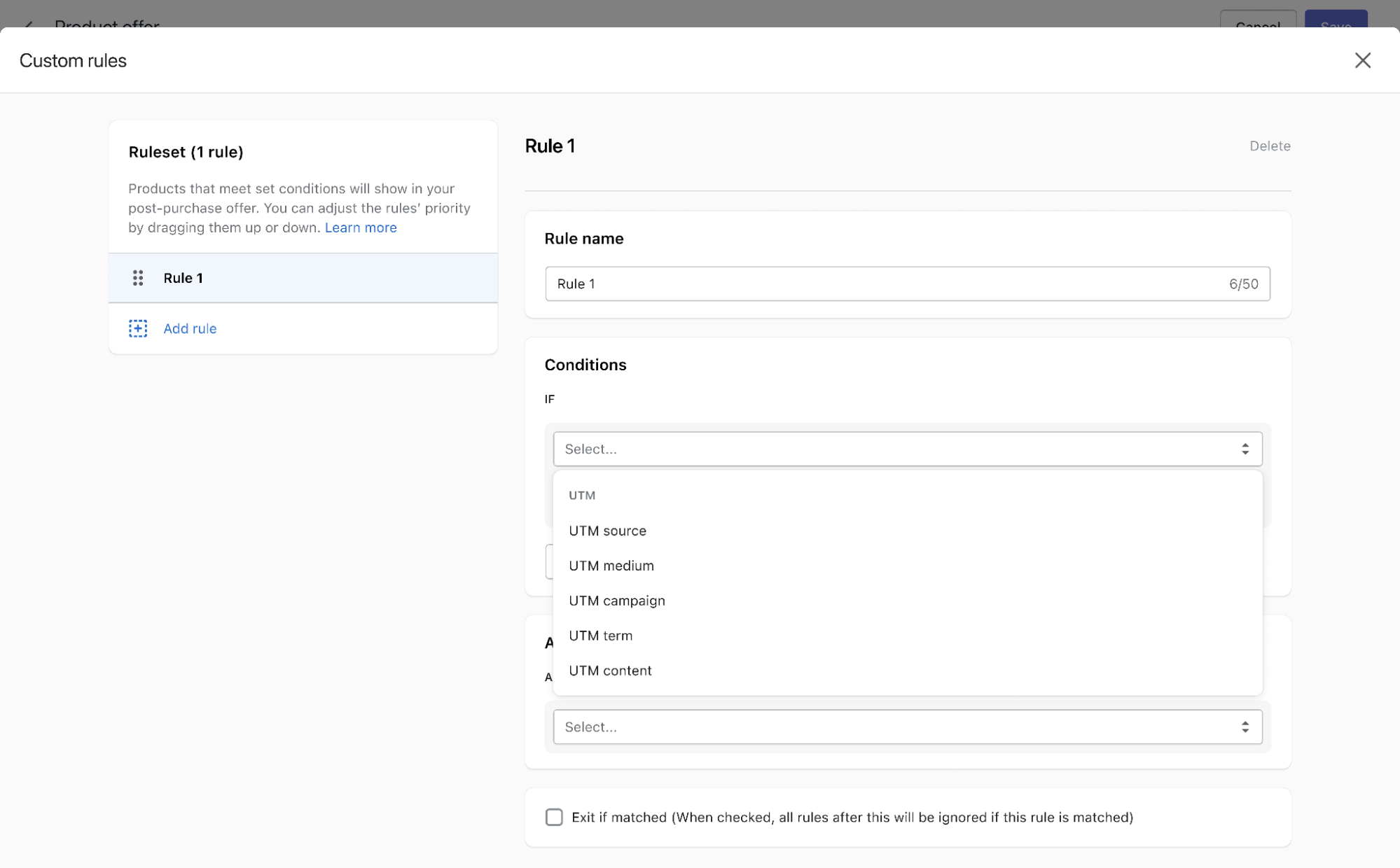The image size is (1400, 868).
Task: Click the Add rule link
Action: pos(190,328)
